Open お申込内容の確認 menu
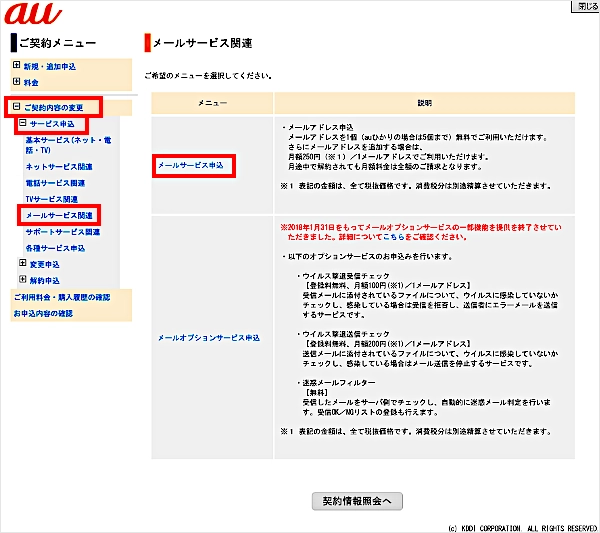600x533 pixels. (44, 314)
